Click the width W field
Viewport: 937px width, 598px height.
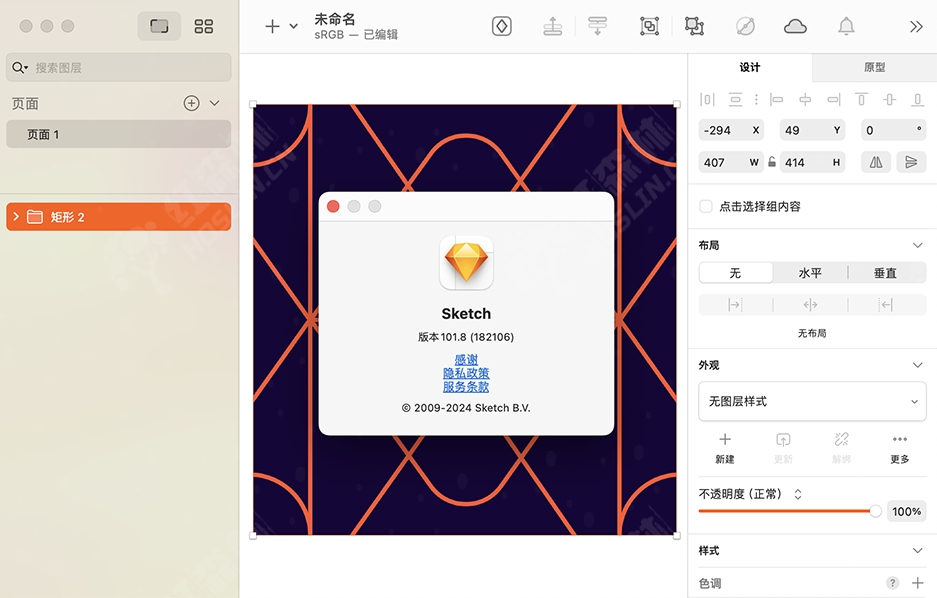[731, 162]
